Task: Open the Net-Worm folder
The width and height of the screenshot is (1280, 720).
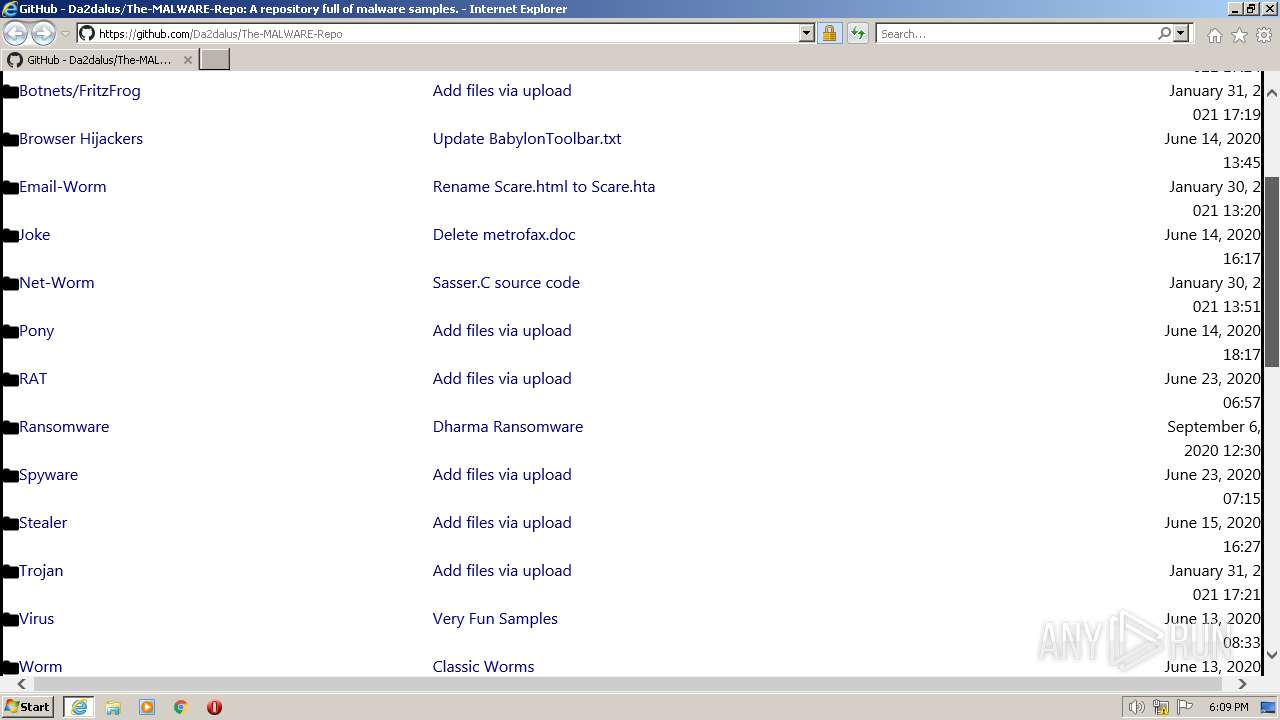Action: [x=57, y=282]
